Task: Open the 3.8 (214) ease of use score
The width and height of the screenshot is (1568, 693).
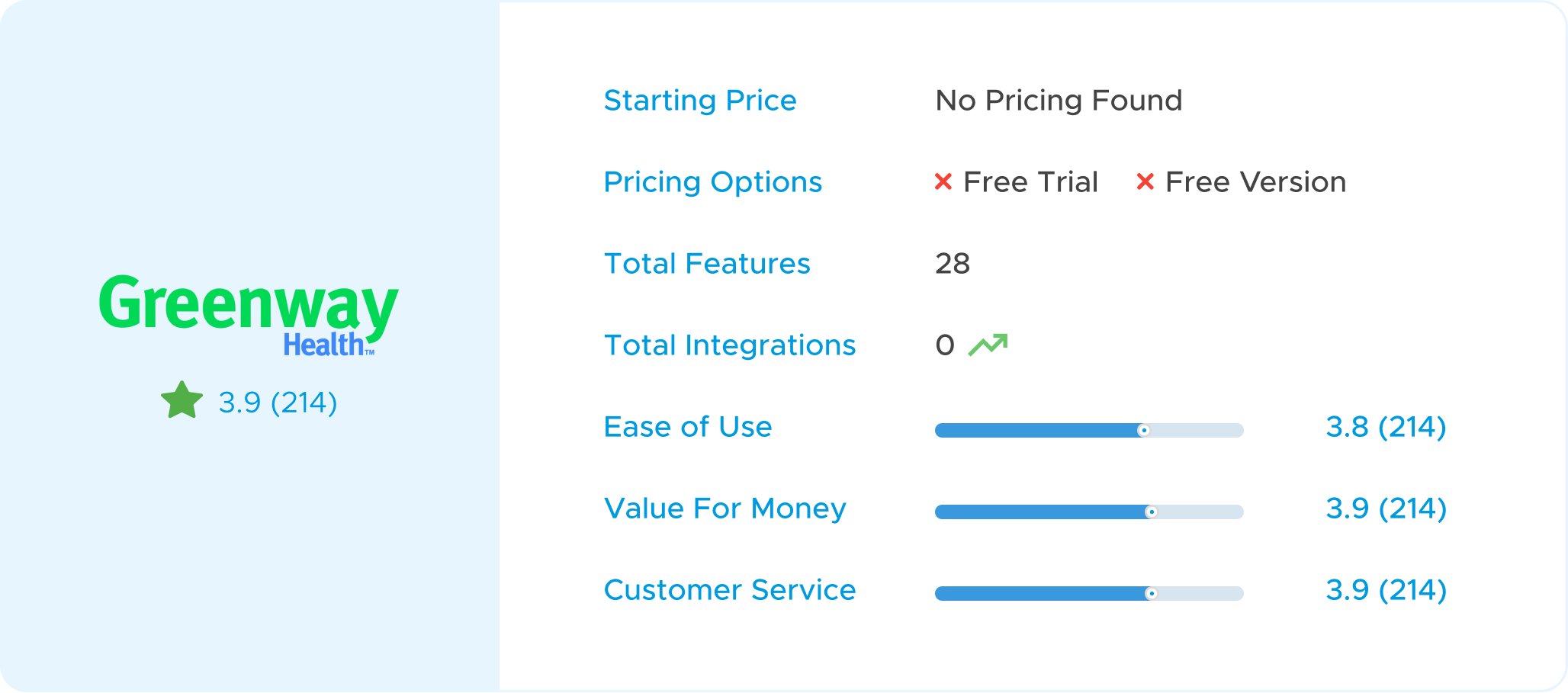Action: click(1386, 427)
